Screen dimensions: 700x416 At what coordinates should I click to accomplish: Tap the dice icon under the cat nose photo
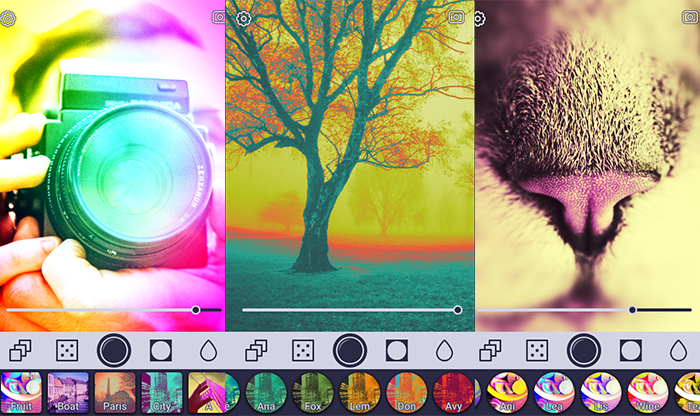click(537, 350)
